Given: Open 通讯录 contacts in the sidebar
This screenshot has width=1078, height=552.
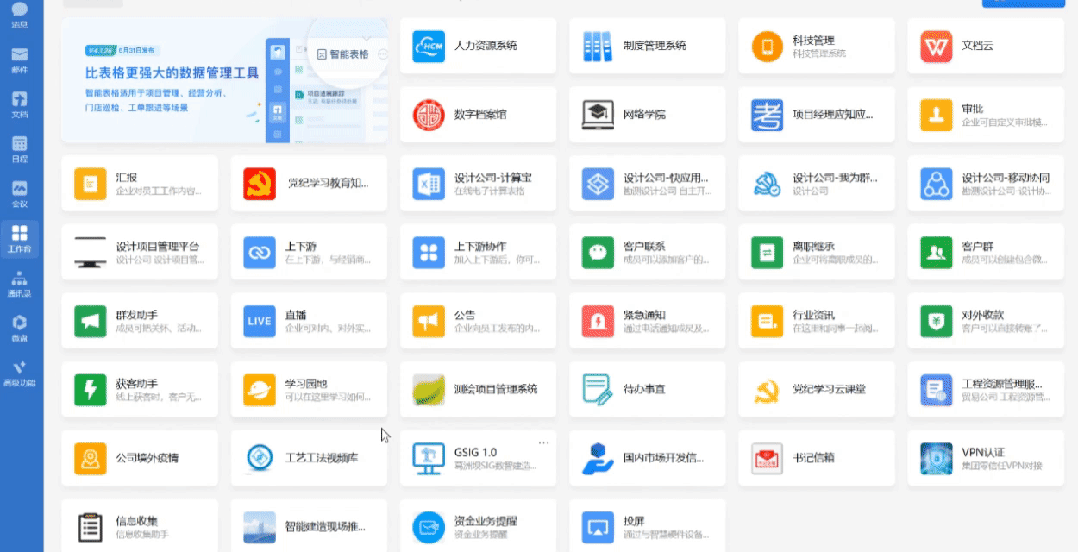Looking at the screenshot, I should (x=20, y=283).
